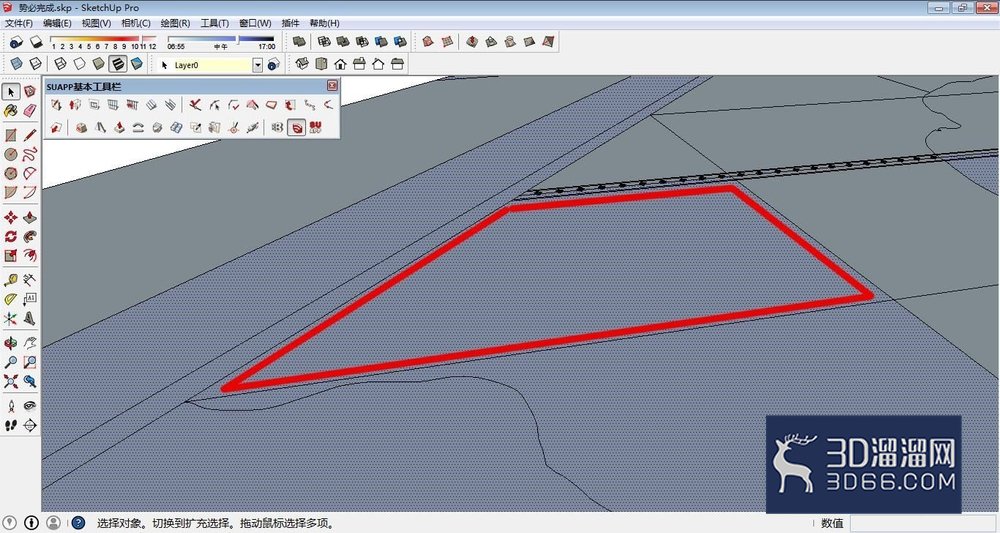Open the 相机(C) menu

tap(136, 23)
